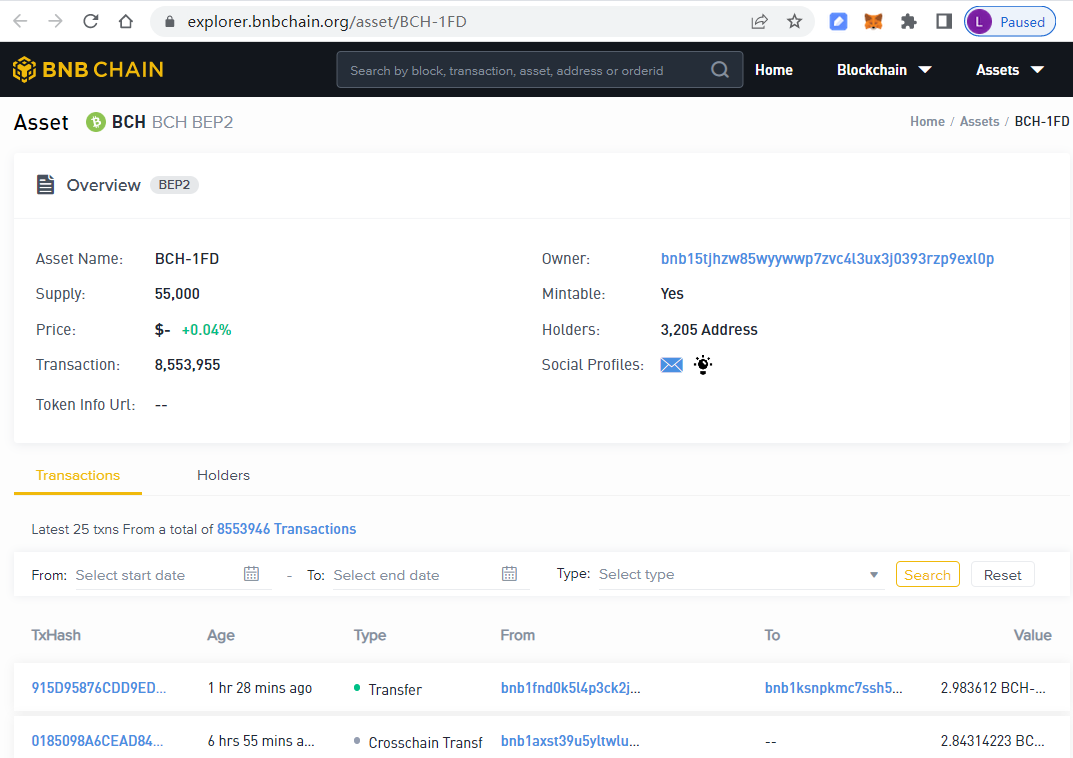Click the 8,553,955 transaction count

click(x=188, y=365)
